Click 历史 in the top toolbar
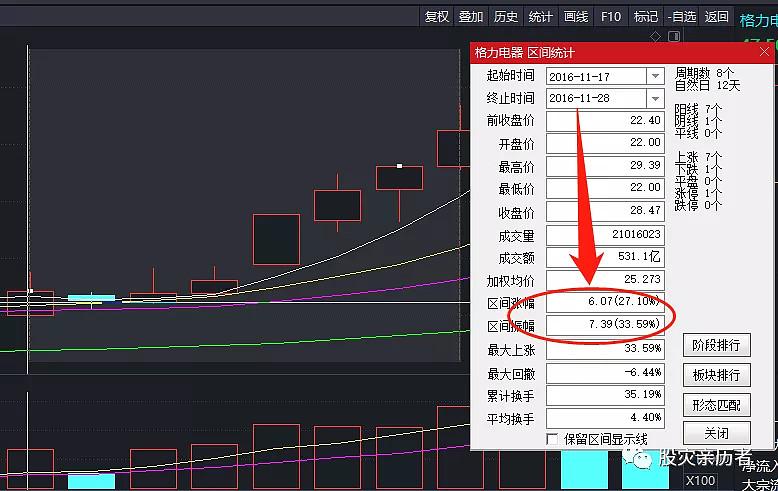778x491 pixels. coord(506,16)
